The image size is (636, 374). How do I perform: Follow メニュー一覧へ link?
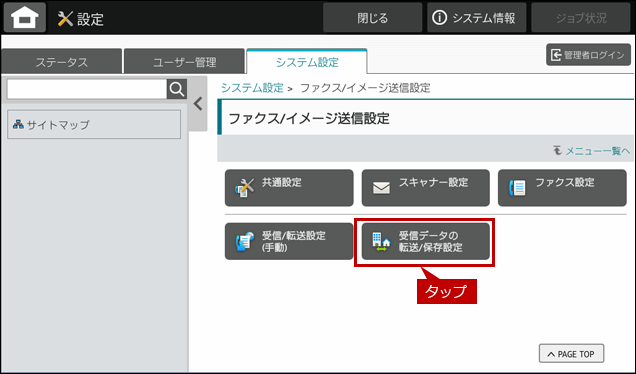[592, 151]
